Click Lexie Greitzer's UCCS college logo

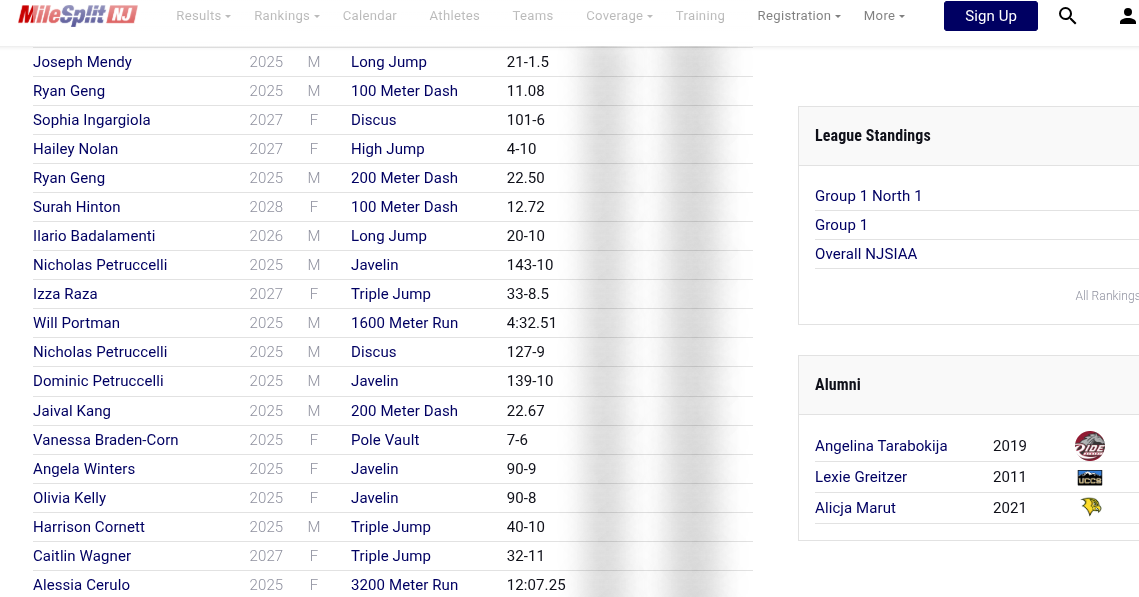point(1089,478)
